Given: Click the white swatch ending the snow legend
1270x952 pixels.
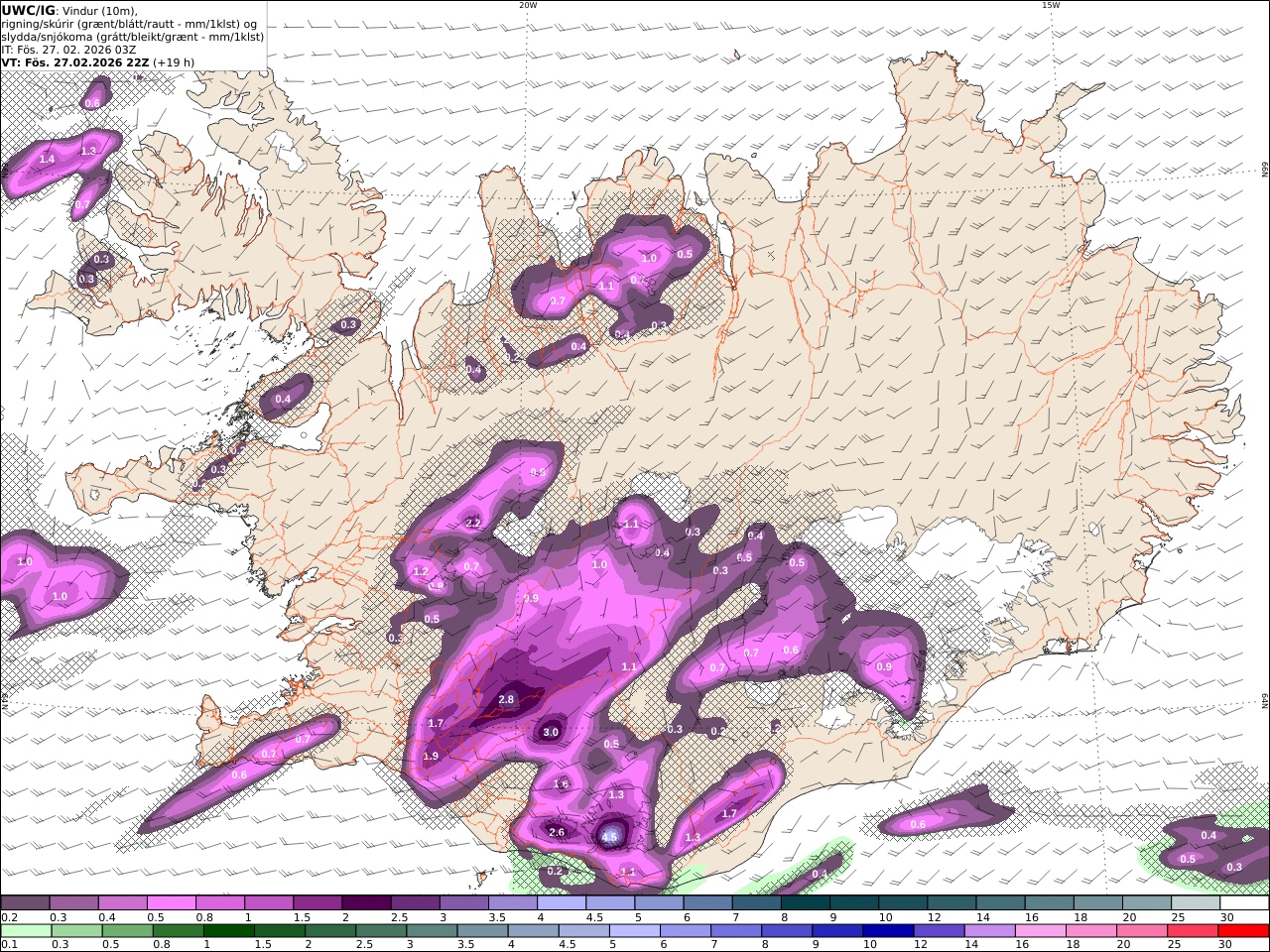Looking at the screenshot, I should 1244,903.
